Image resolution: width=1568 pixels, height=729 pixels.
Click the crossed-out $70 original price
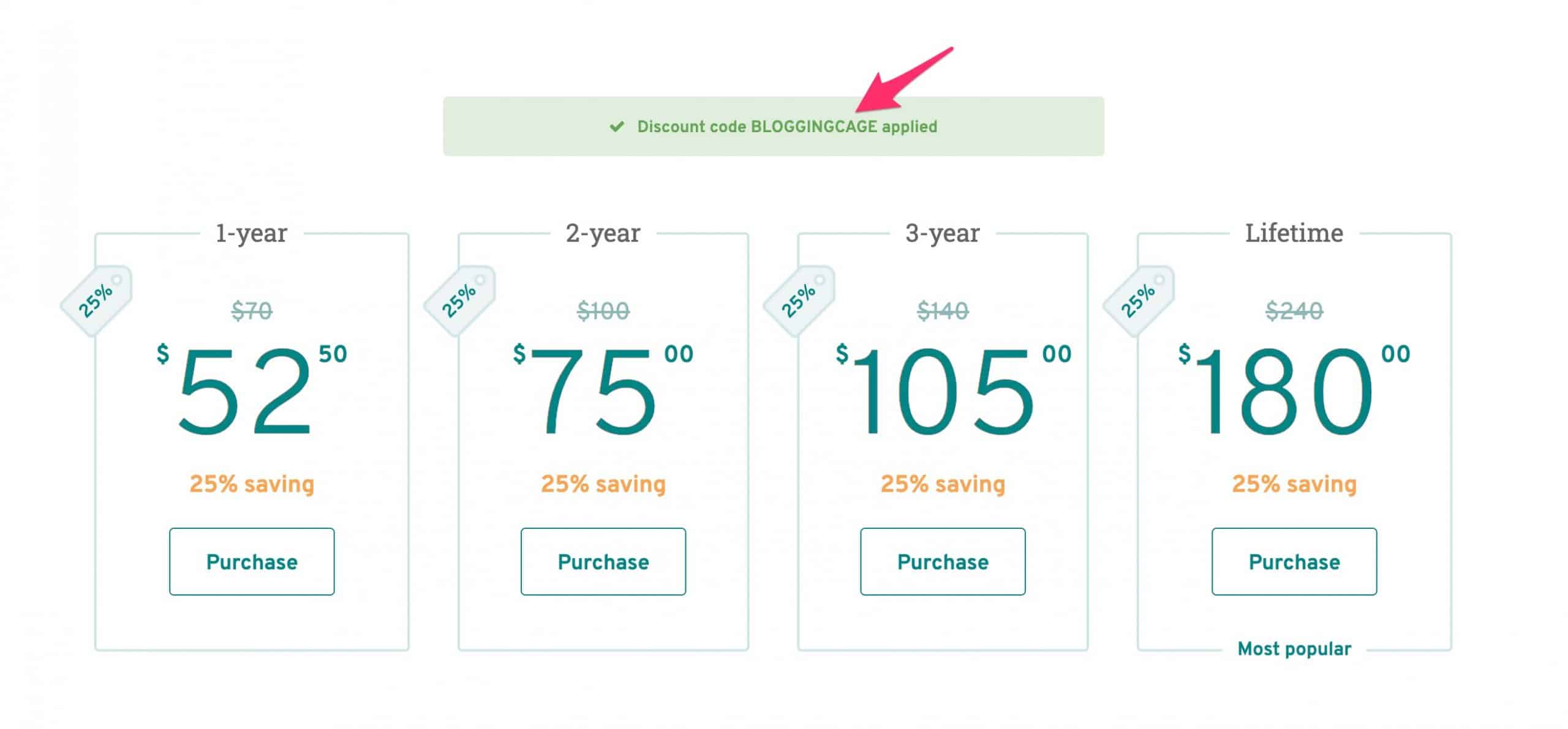[x=252, y=311]
